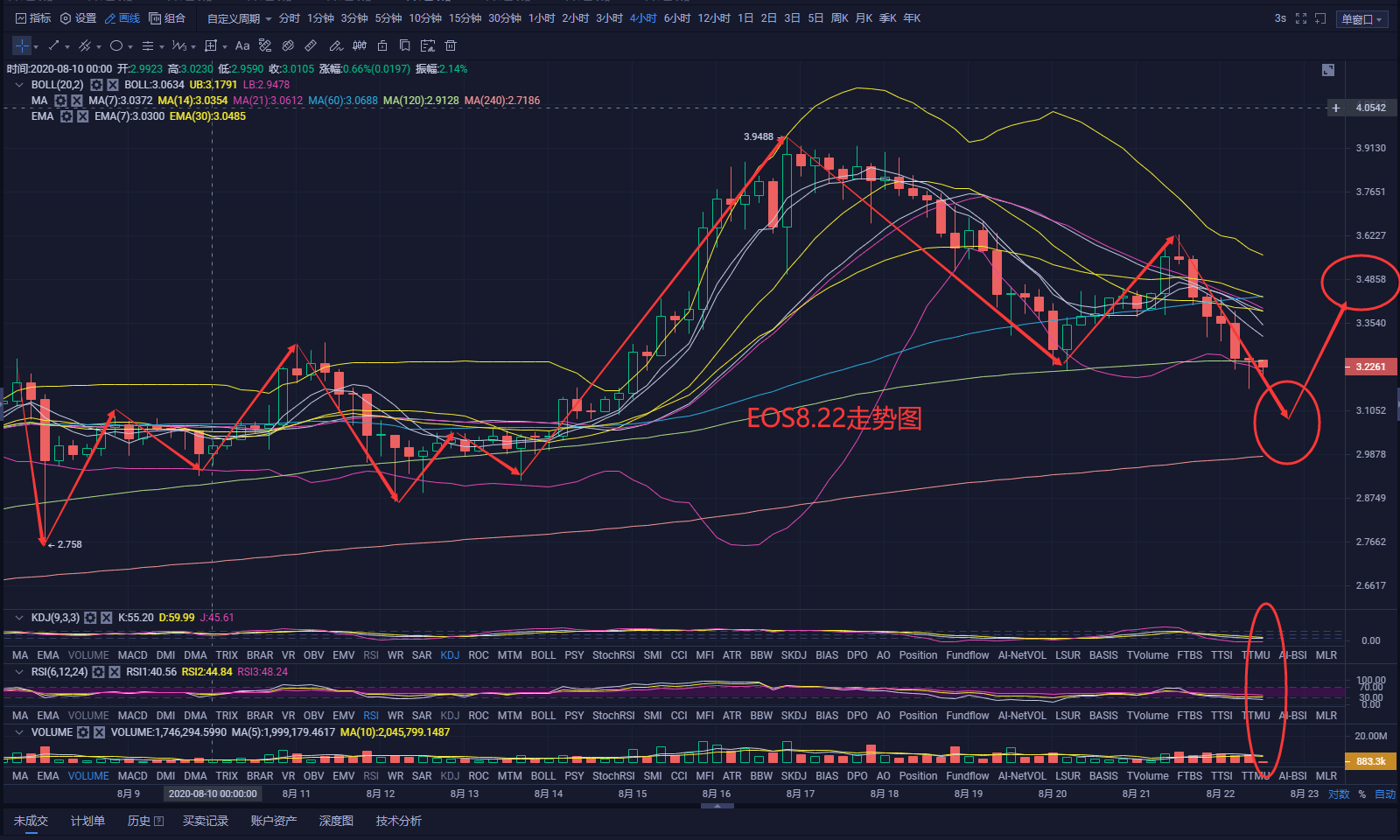Enter fullscreen chart mode icon
This screenshot has width=1400, height=840.
tap(1301, 18)
